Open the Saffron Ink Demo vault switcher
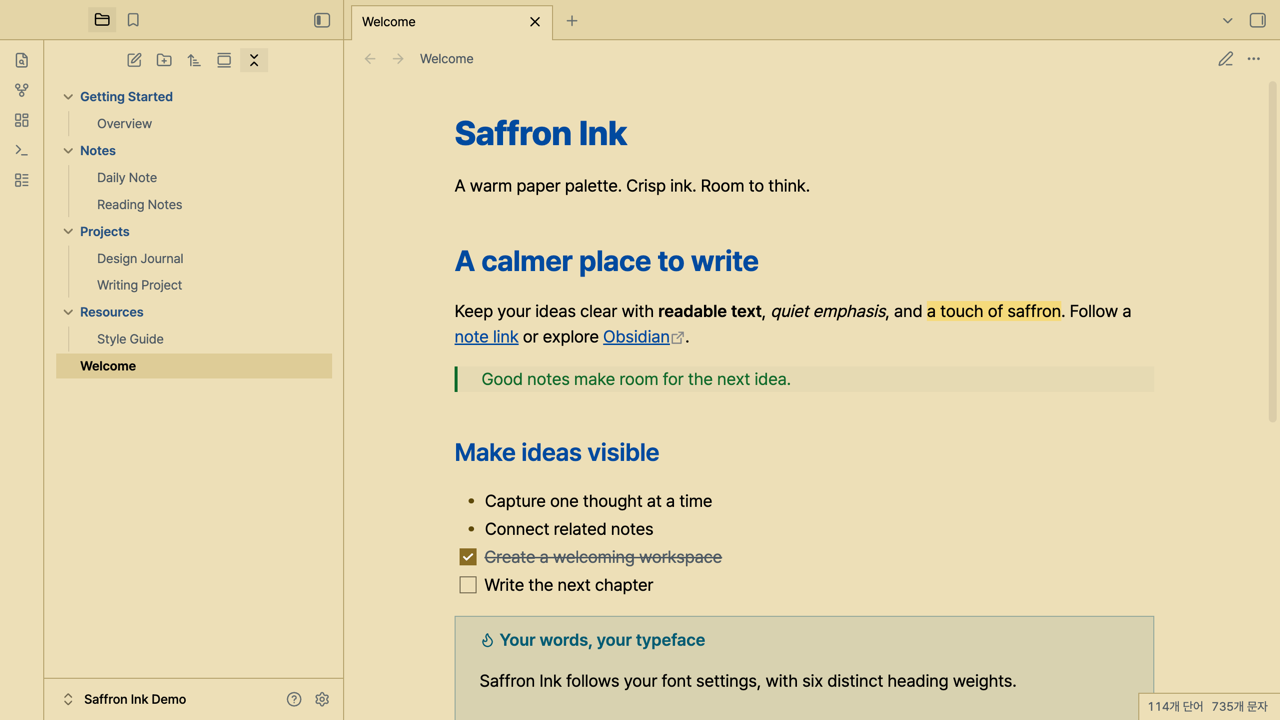The image size is (1280, 720). 124,699
